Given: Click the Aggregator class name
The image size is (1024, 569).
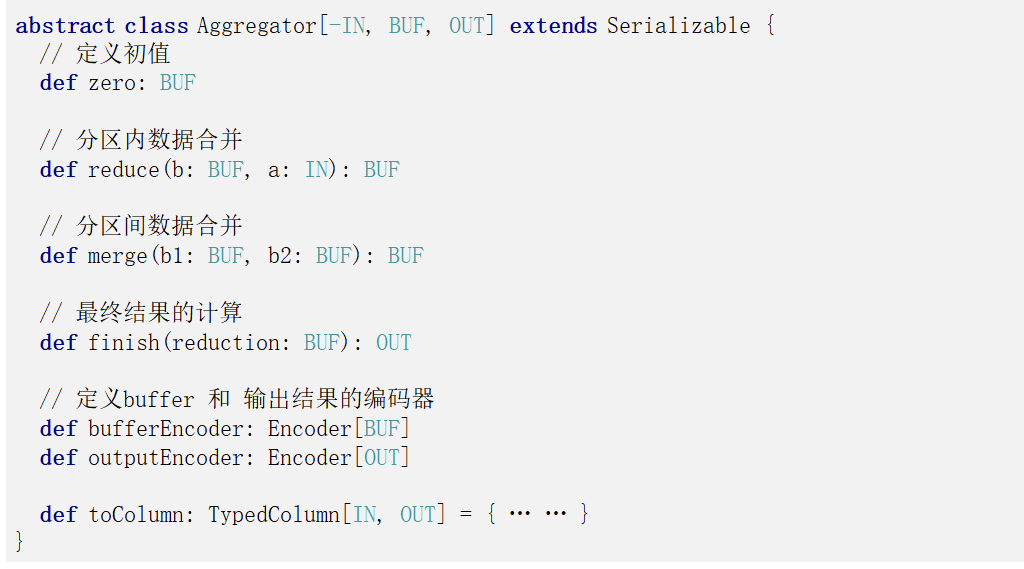Looking at the screenshot, I should tap(257, 26).
